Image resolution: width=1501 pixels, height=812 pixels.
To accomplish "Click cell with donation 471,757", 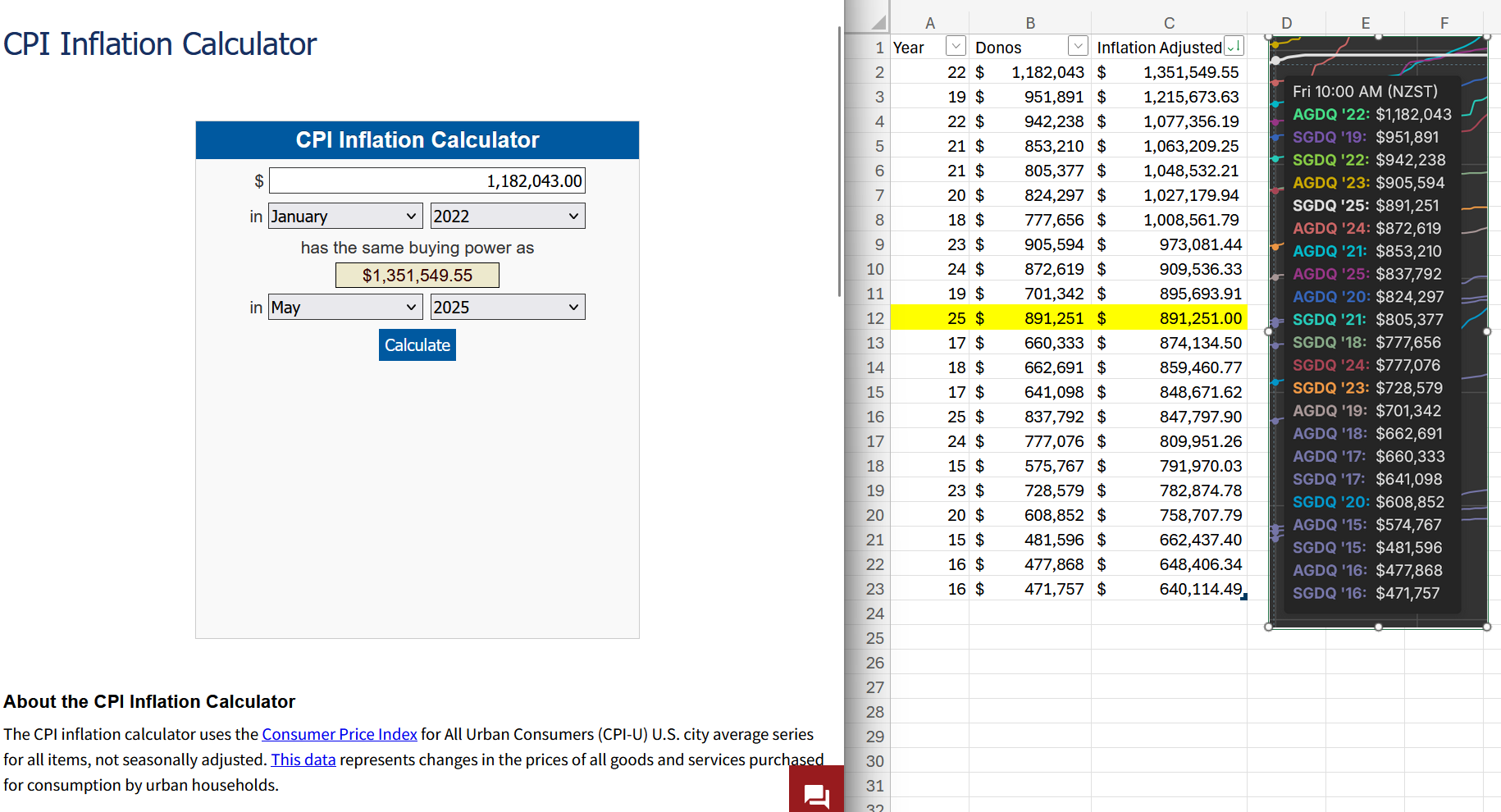I will (x=1030, y=589).
